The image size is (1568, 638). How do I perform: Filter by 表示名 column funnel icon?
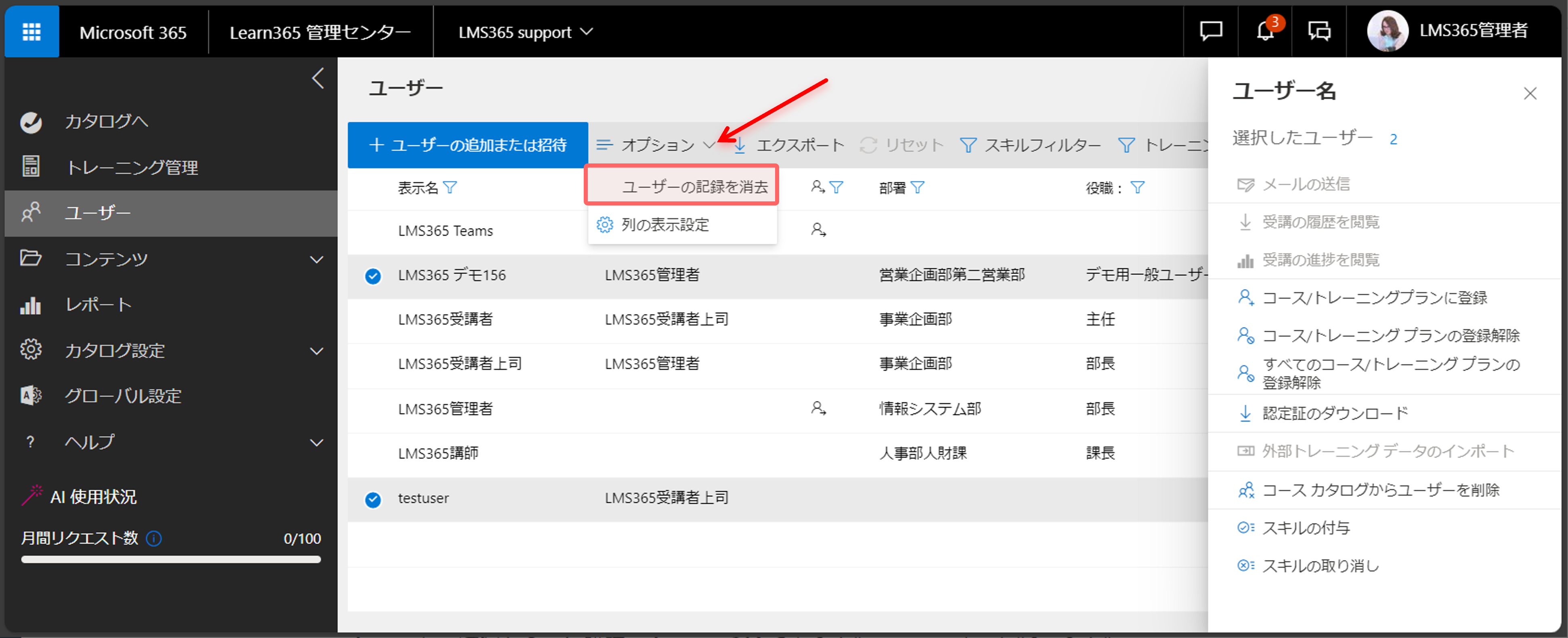(450, 187)
